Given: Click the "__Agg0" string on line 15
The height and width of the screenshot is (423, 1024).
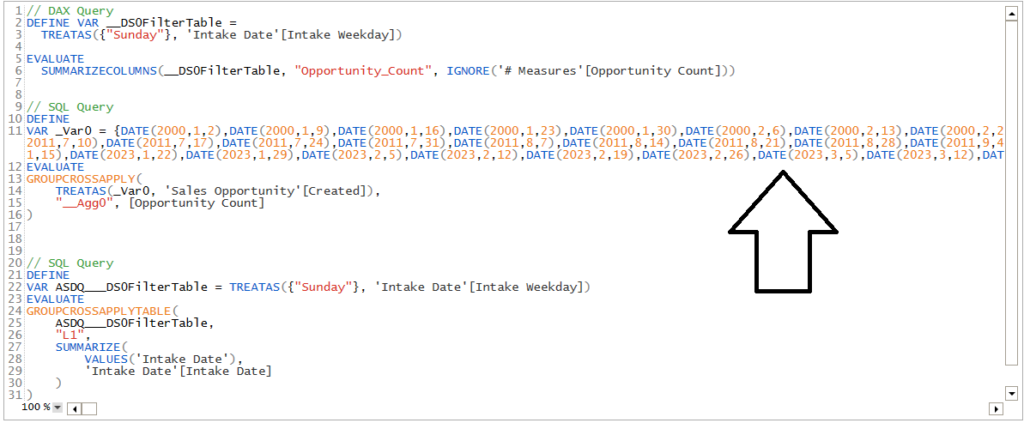Looking at the screenshot, I should tap(84, 203).
